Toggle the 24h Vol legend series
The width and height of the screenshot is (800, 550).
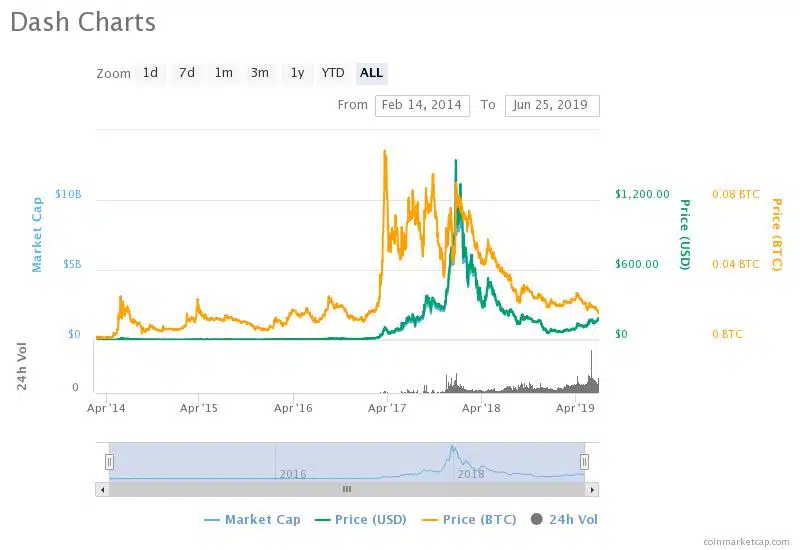564,519
